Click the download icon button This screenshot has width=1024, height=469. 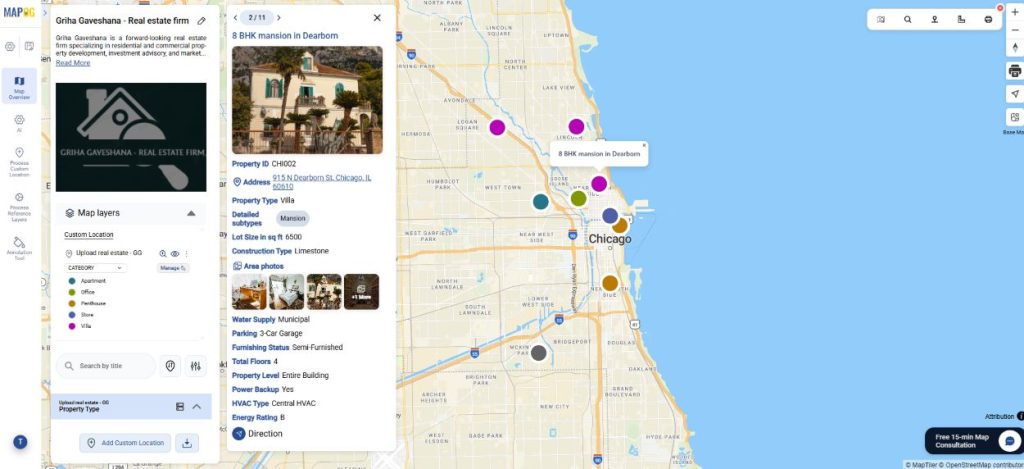point(187,443)
